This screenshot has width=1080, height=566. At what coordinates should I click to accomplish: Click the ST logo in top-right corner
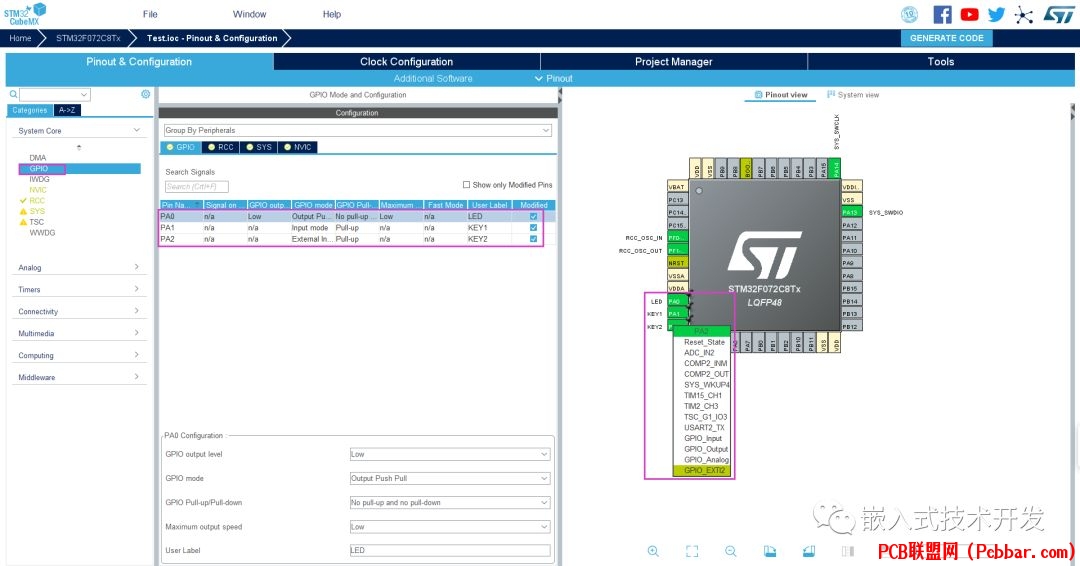pos(1059,14)
